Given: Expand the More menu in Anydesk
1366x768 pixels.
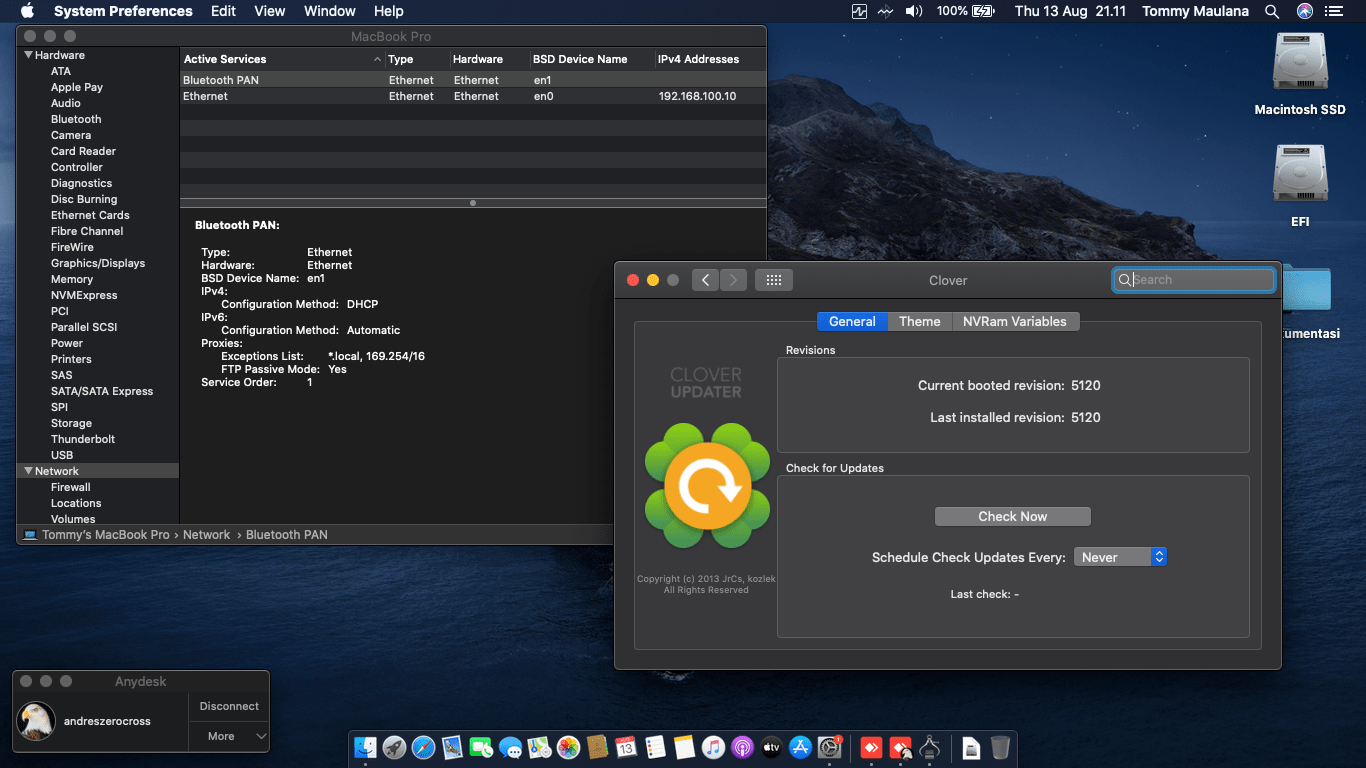Looking at the screenshot, I should click(x=229, y=736).
